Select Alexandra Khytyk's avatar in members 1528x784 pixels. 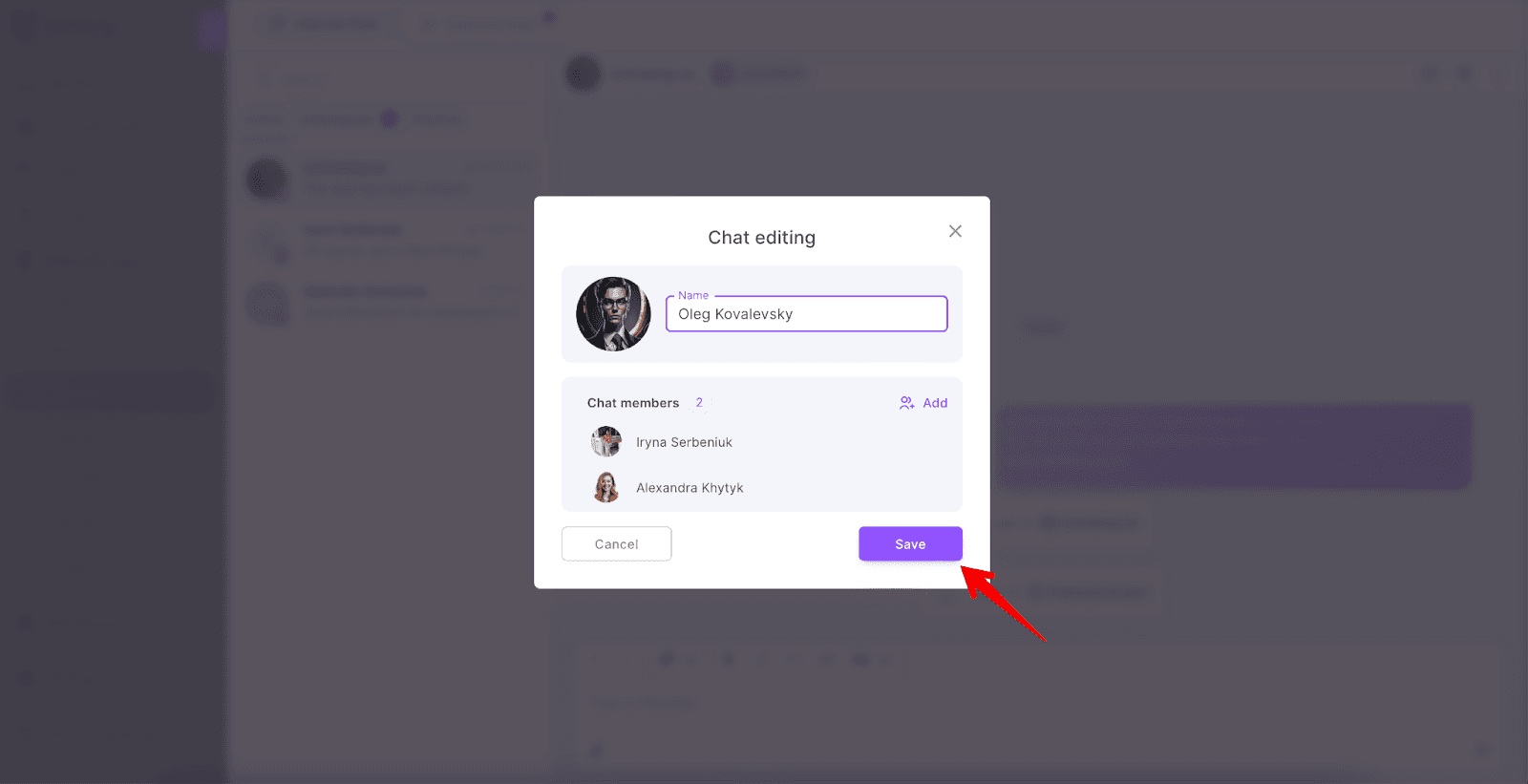[606, 488]
